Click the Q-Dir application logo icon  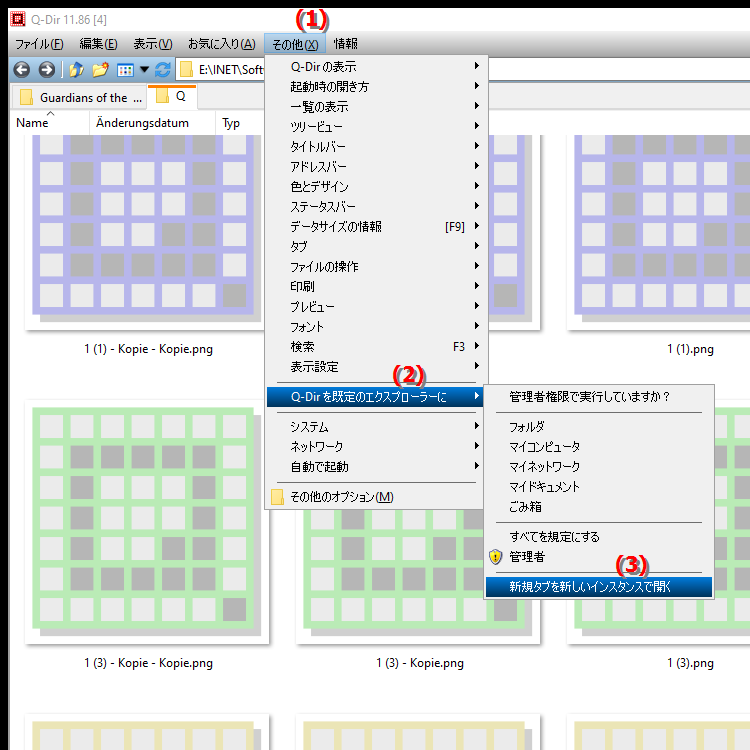tap(18, 19)
